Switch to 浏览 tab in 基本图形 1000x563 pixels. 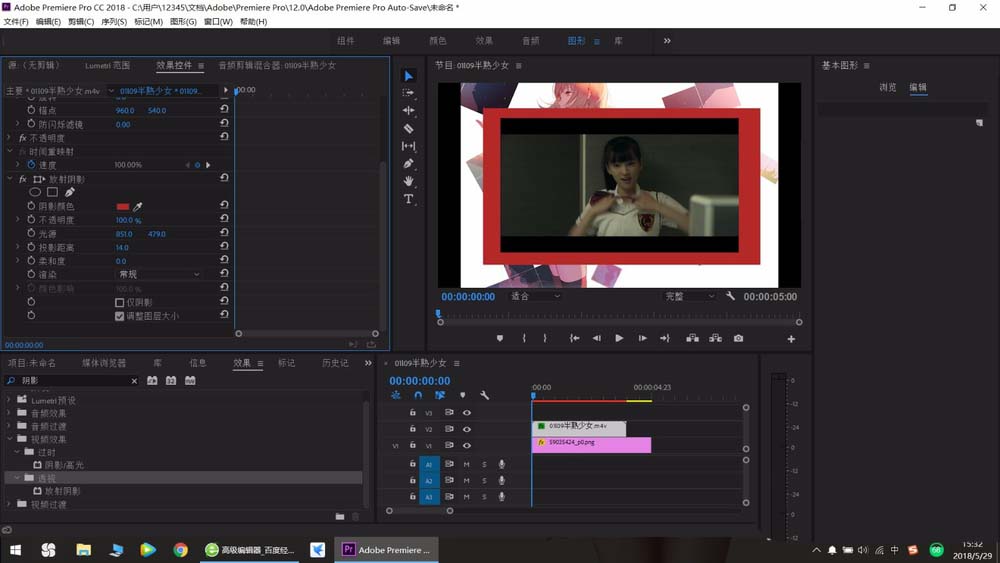click(x=888, y=87)
